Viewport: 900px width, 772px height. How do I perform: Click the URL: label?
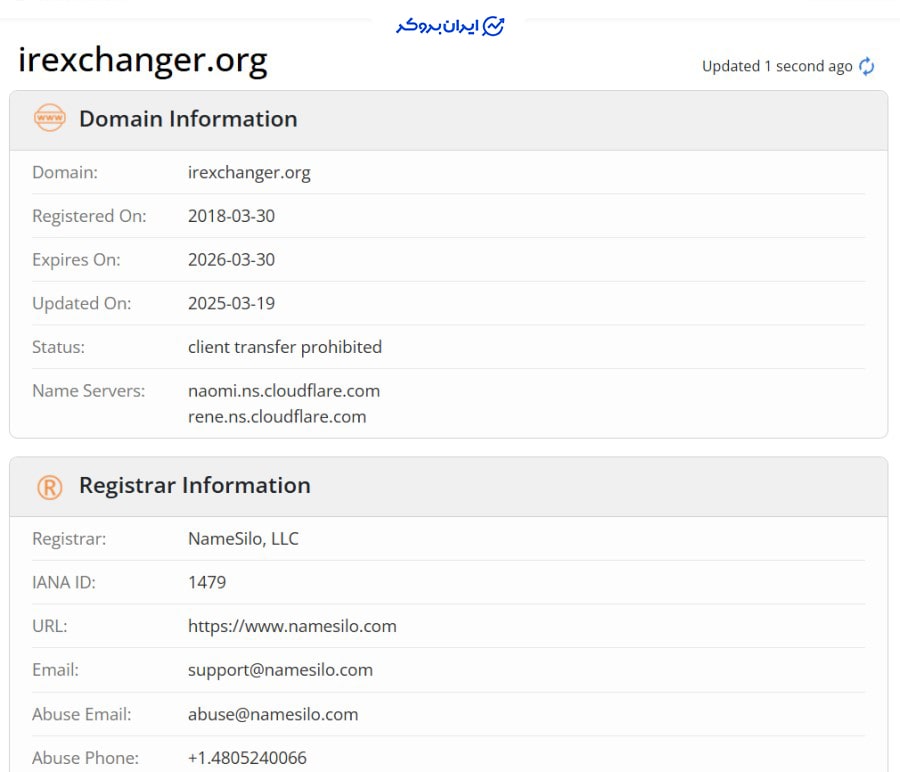49,626
